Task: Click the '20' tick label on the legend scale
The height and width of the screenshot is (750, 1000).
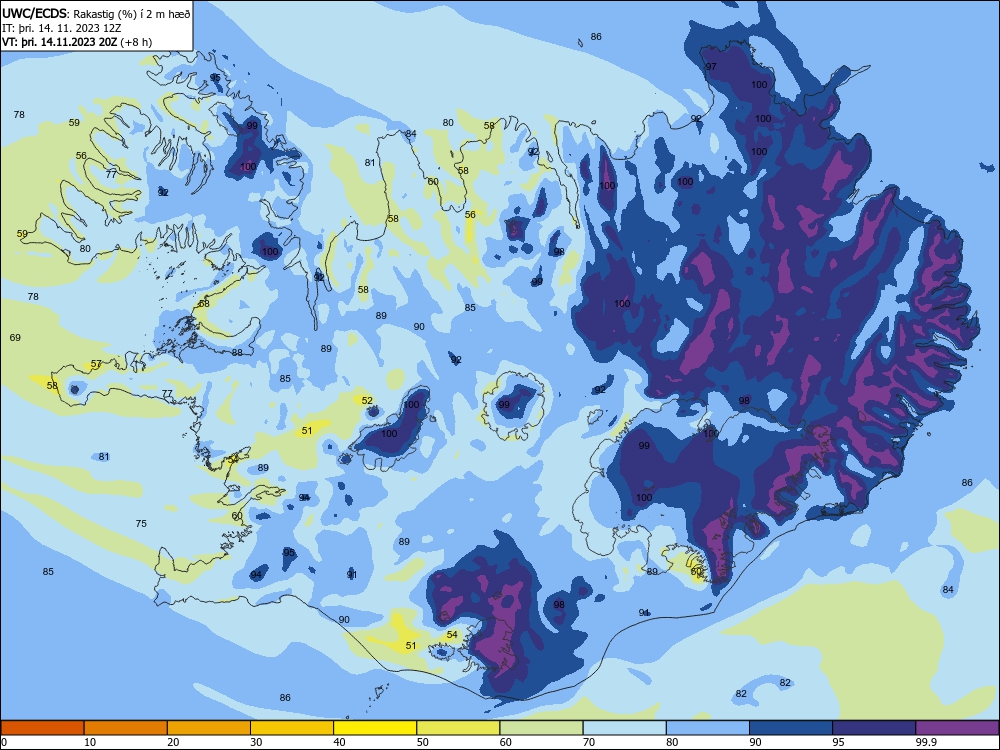Action: [x=173, y=742]
